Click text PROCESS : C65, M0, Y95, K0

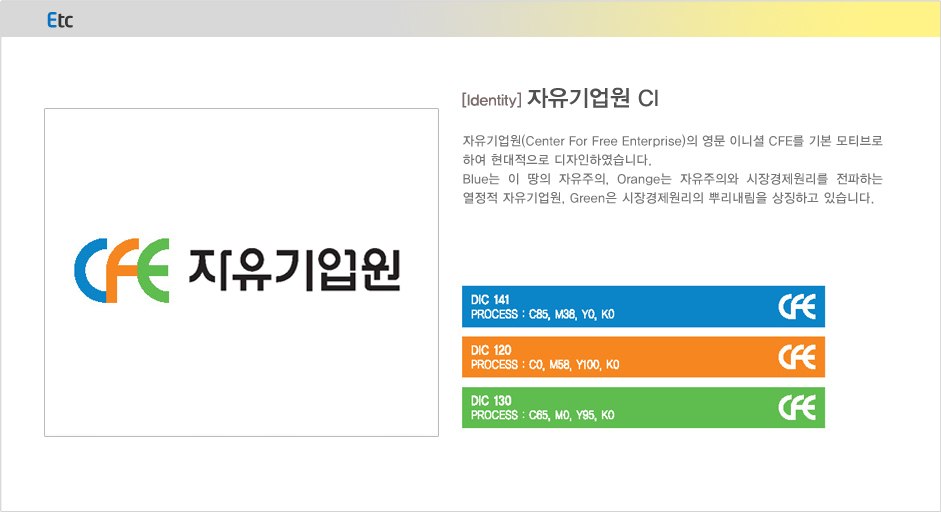(543, 415)
